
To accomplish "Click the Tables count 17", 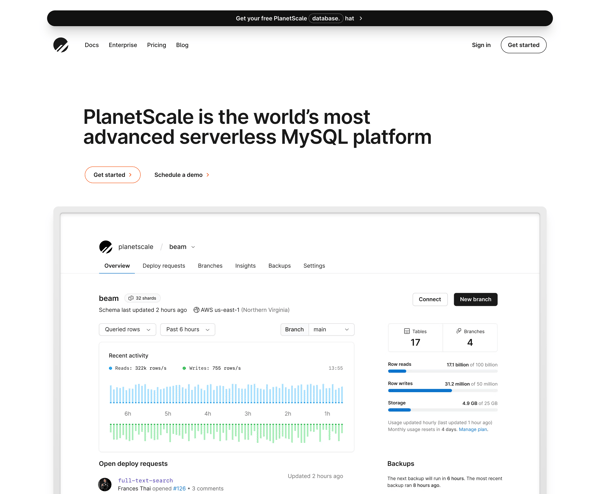I will click(416, 342).
